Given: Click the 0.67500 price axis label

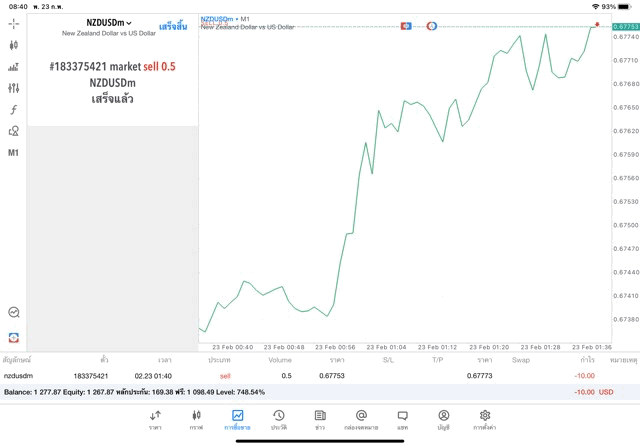Looking at the screenshot, I should tap(626, 225).
